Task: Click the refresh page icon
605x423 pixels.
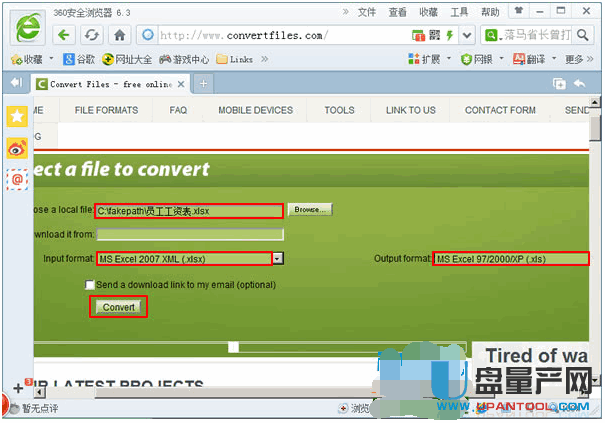Action: (93, 35)
